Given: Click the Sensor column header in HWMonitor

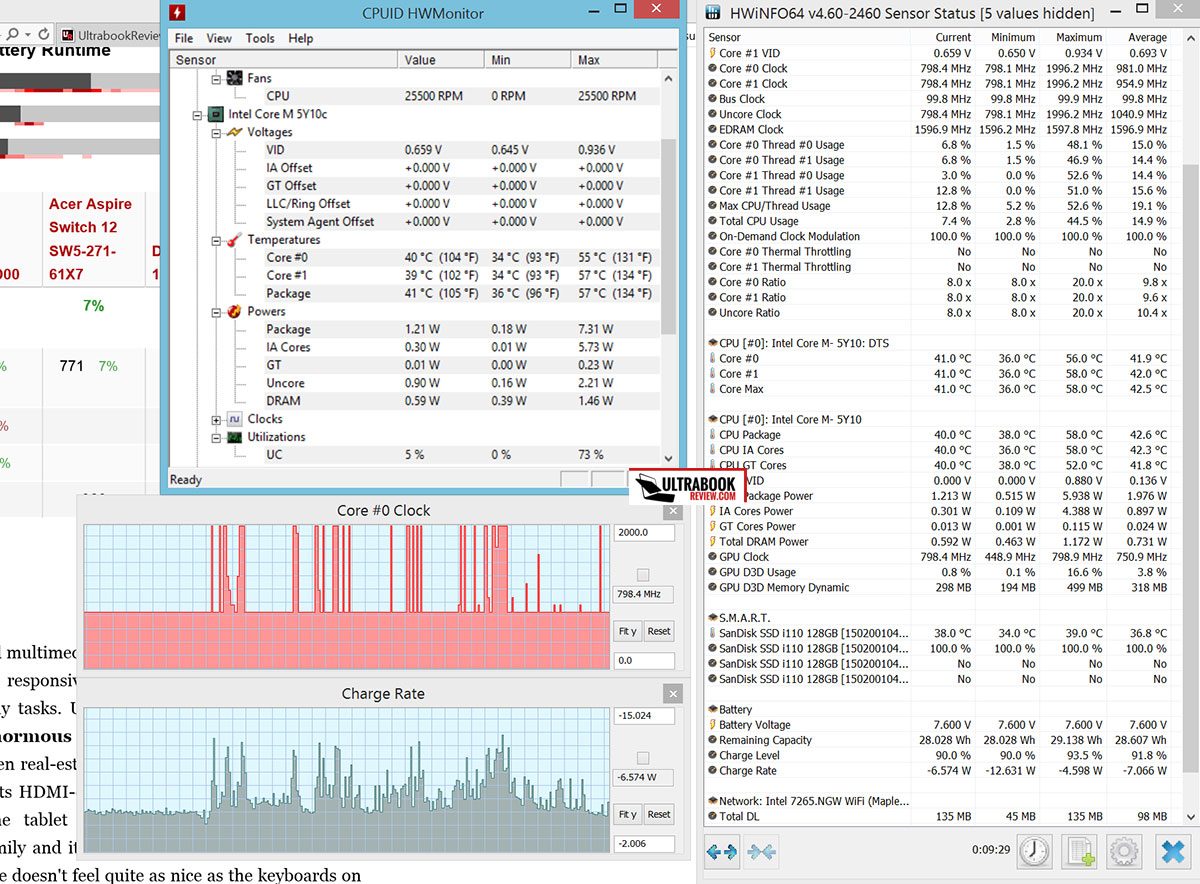Looking at the screenshot, I should (284, 60).
